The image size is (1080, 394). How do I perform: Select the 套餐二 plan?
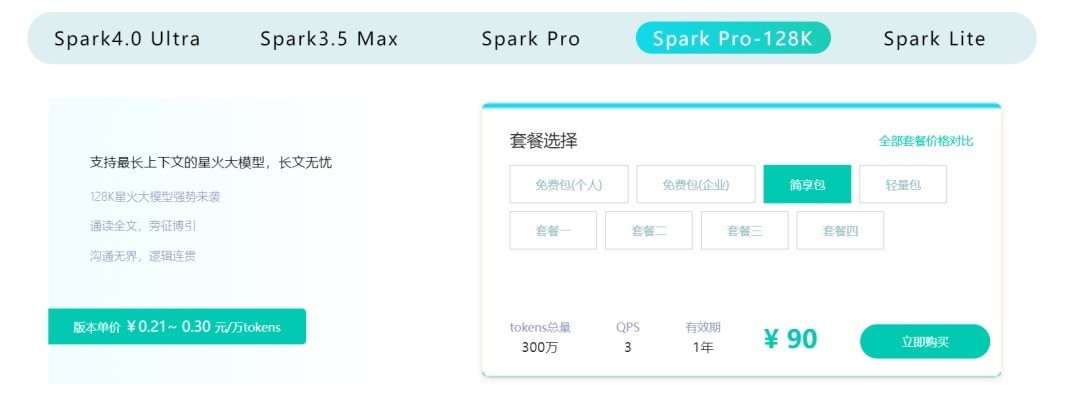[x=649, y=231]
